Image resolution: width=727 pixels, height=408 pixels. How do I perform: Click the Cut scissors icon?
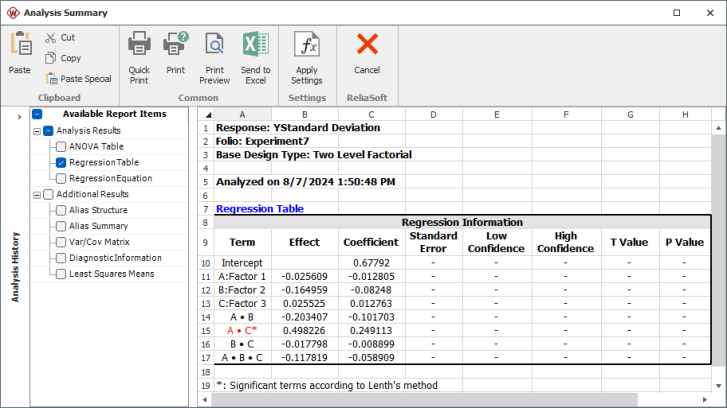(x=51, y=37)
